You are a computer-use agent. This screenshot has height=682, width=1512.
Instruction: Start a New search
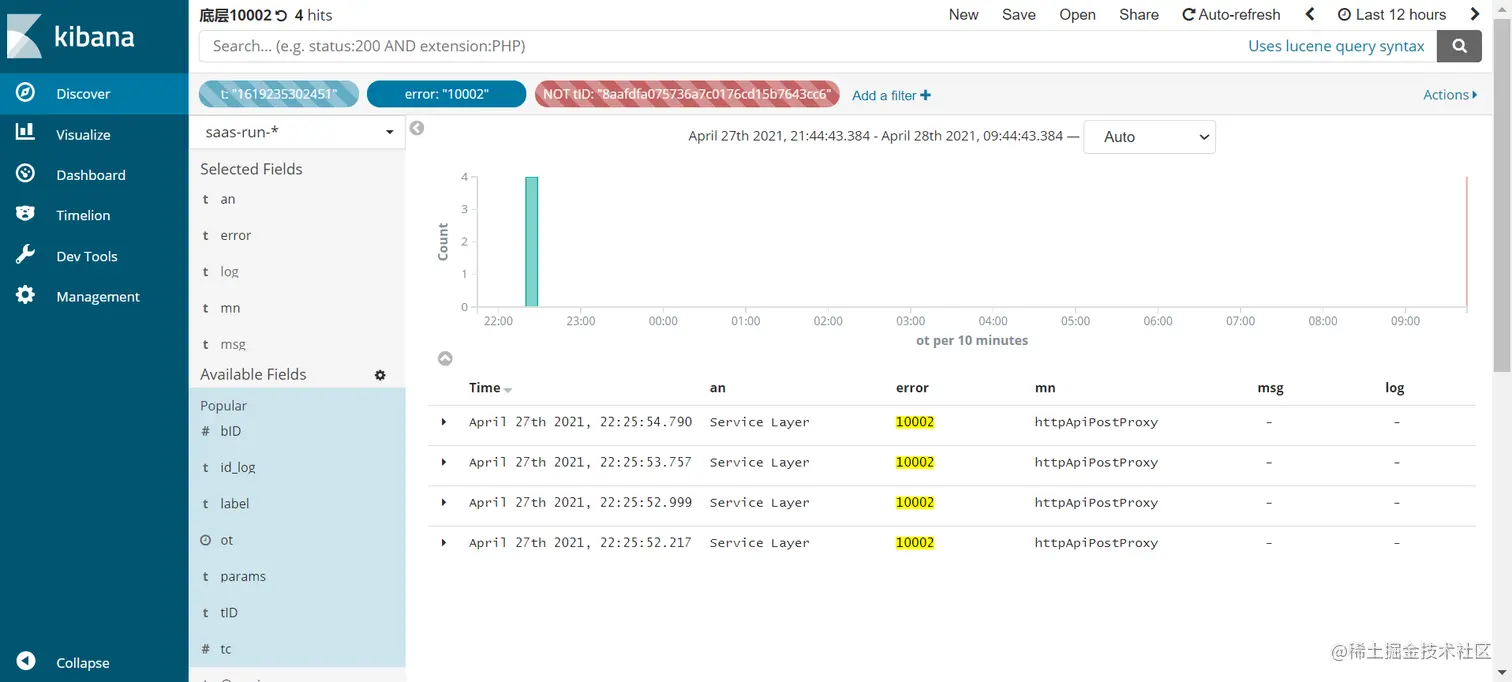pyautogui.click(x=963, y=14)
